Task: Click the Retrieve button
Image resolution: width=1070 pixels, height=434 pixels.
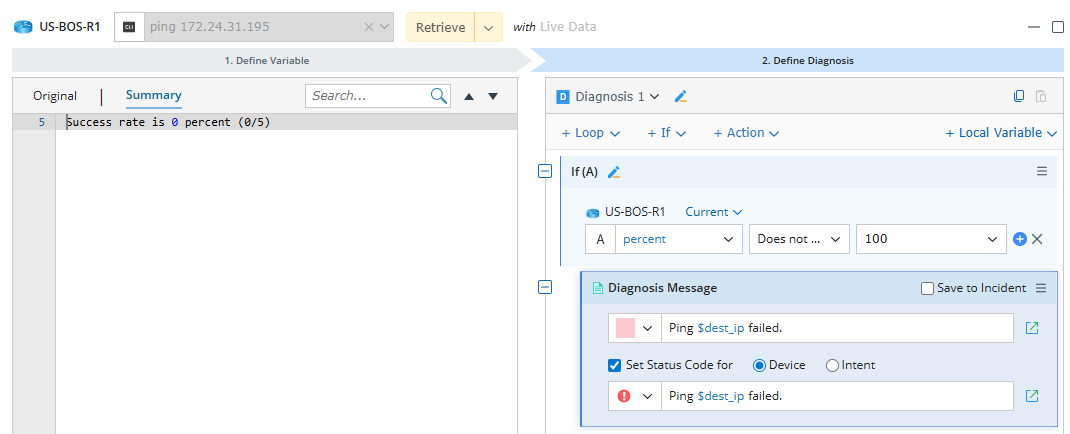Action: [440, 28]
